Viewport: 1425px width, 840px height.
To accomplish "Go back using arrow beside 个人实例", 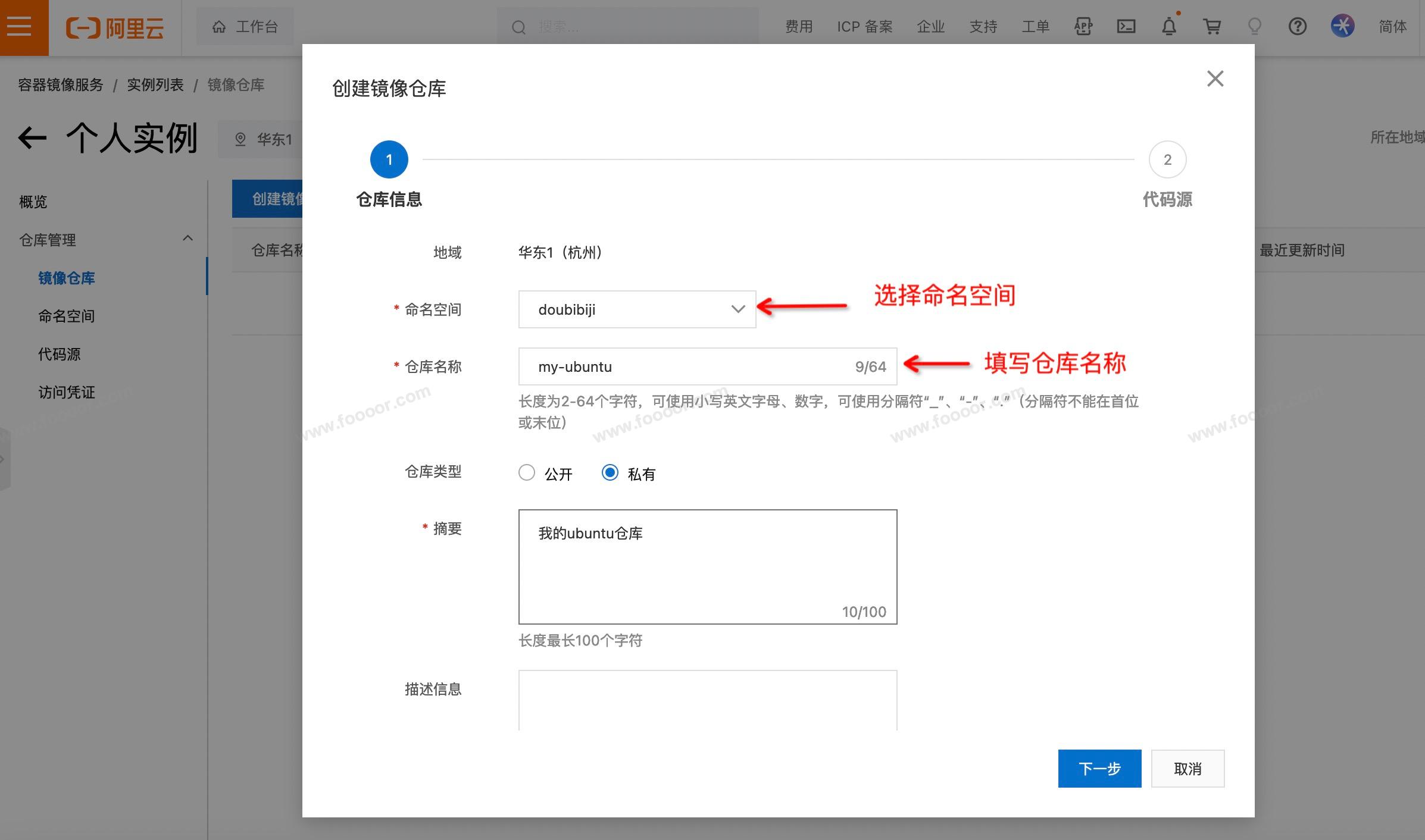I will pyautogui.click(x=32, y=138).
